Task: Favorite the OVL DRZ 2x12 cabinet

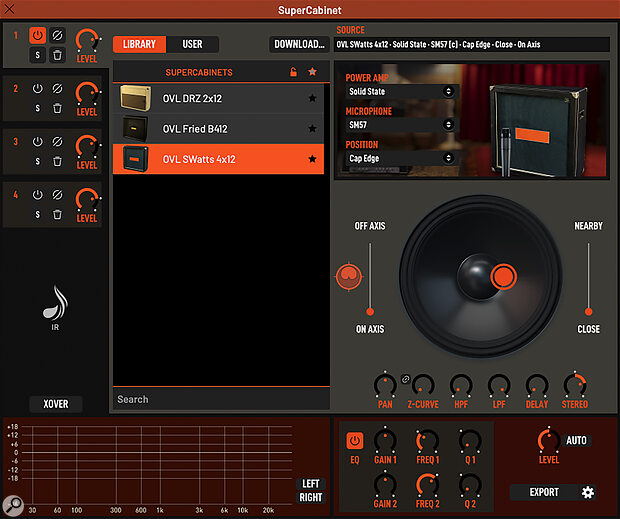Action: 312,98
